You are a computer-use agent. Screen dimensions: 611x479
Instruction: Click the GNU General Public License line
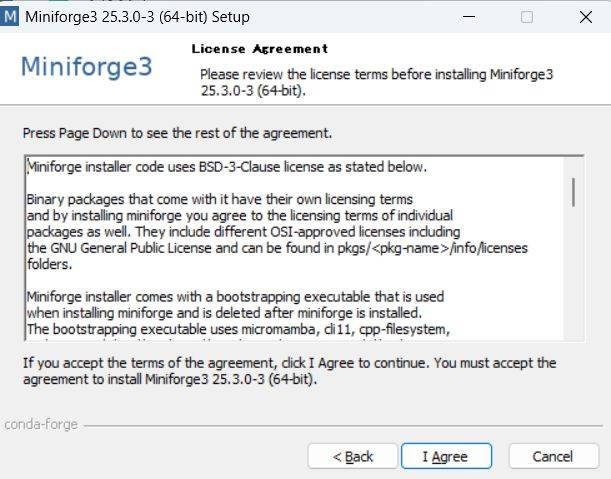point(277,248)
